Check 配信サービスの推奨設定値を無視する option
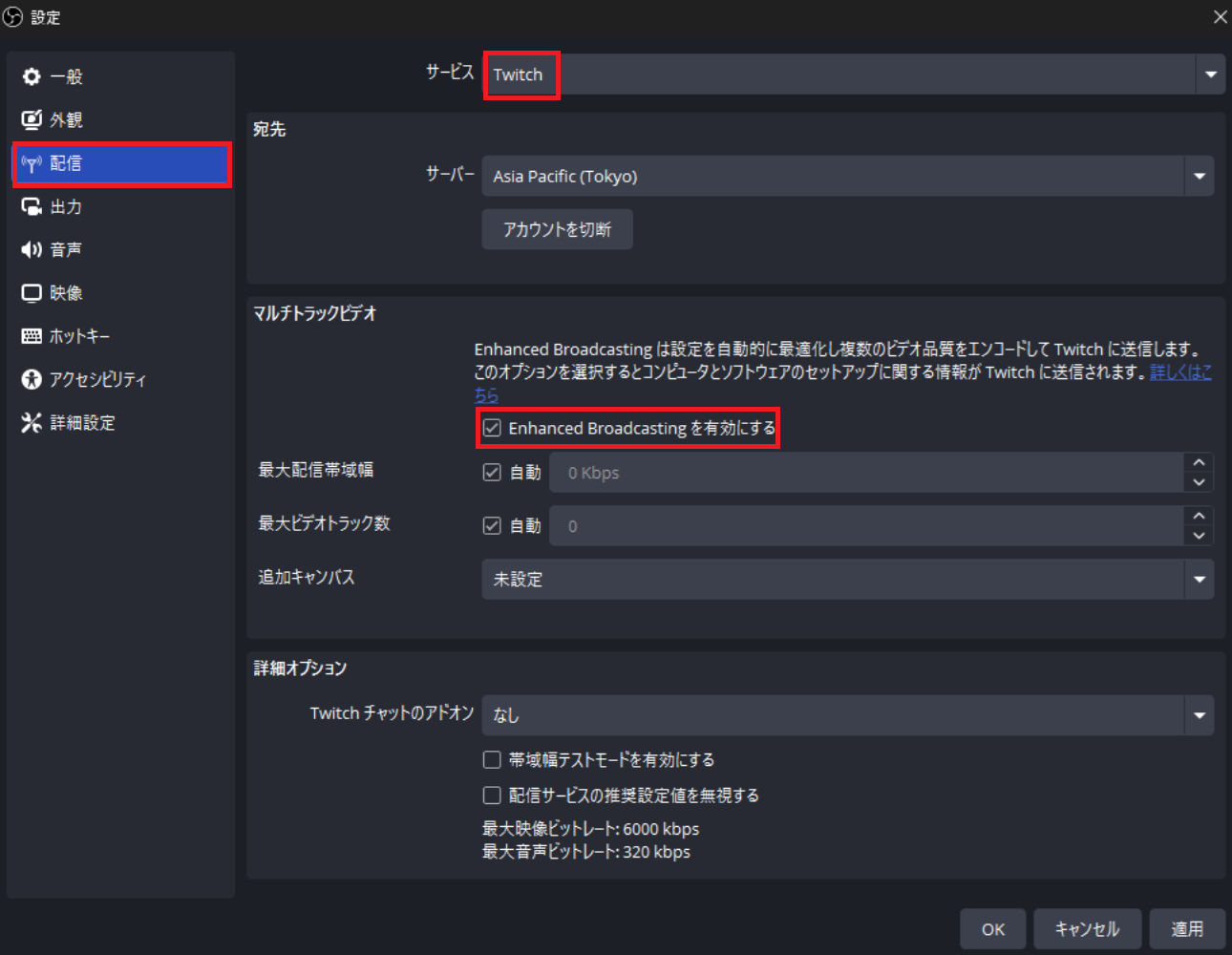1232x955 pixels. coord(492,796)
